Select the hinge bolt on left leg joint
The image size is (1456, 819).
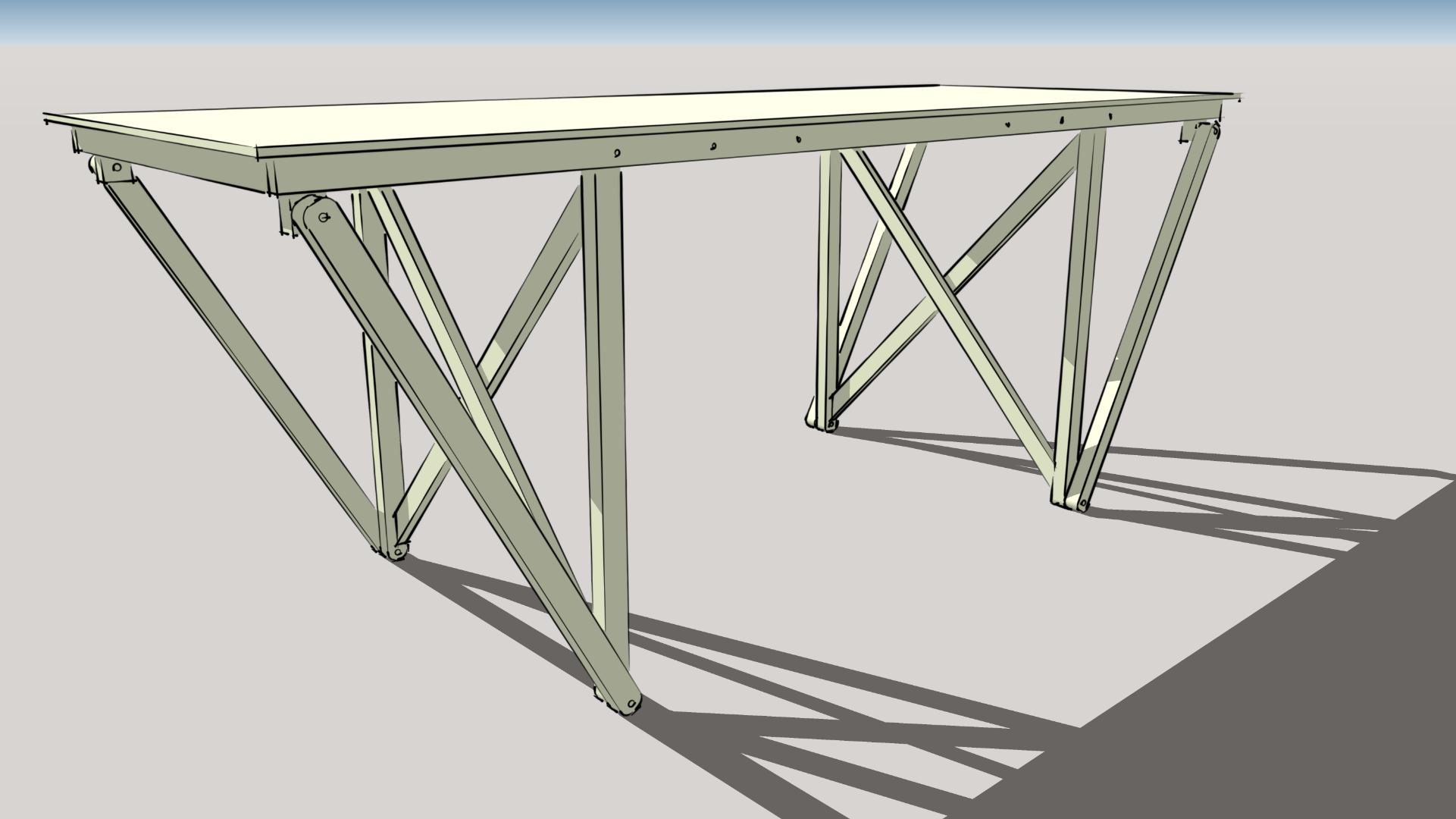322,216
